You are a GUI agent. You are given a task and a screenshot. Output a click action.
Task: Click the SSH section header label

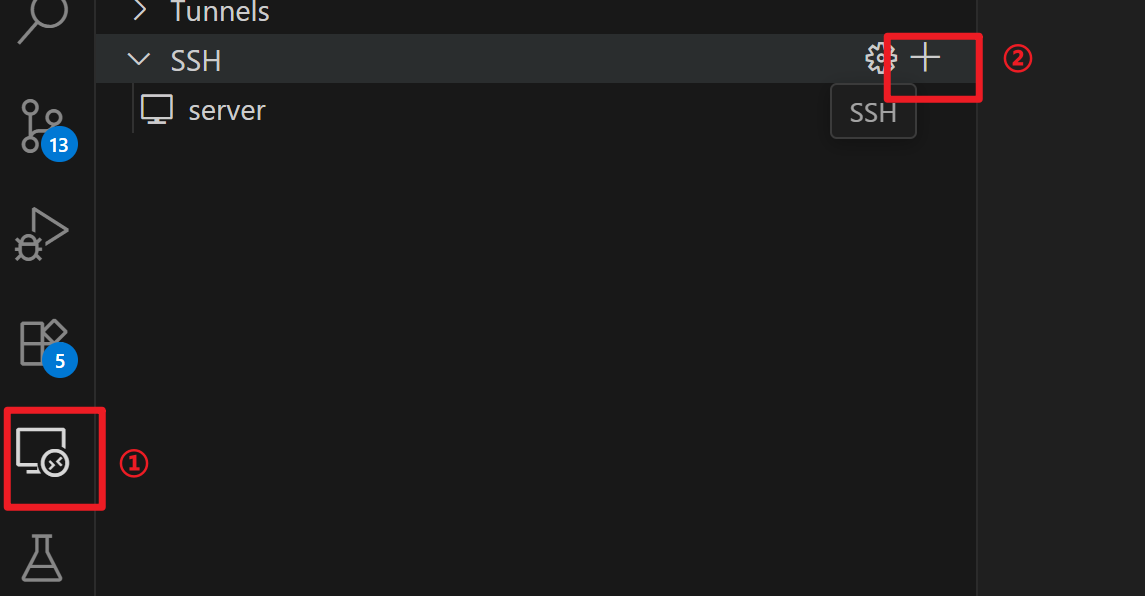pyautogui.click(x=196, y=61)
